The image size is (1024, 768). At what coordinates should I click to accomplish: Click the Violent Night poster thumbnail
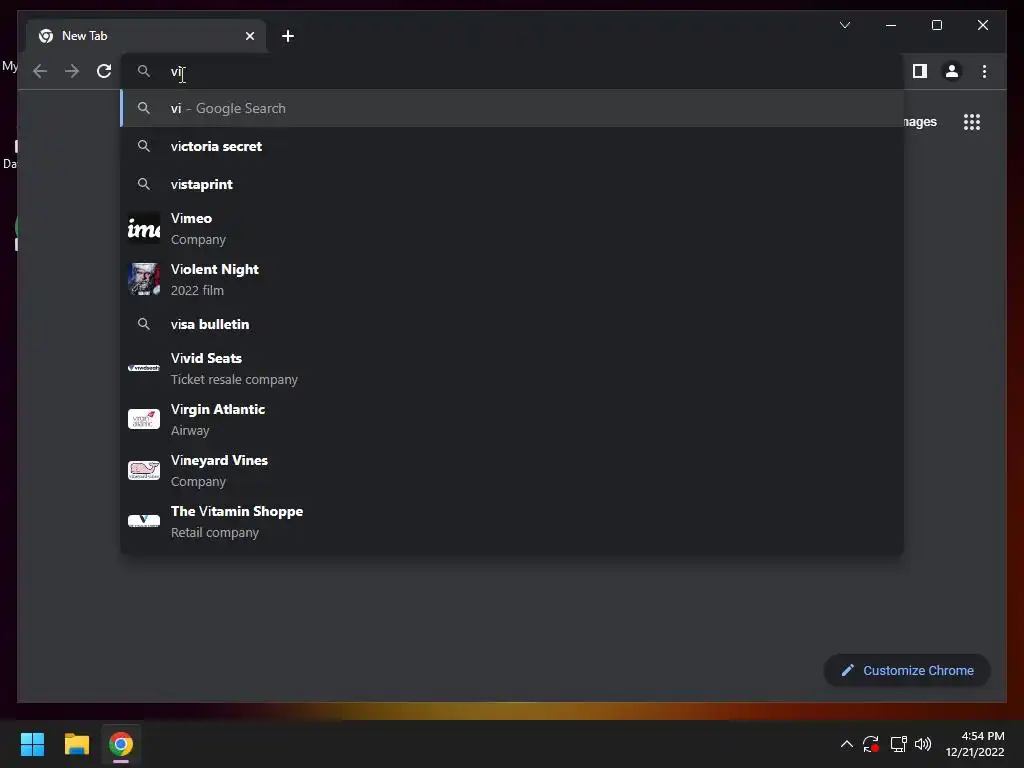click(x=144, y=280)
